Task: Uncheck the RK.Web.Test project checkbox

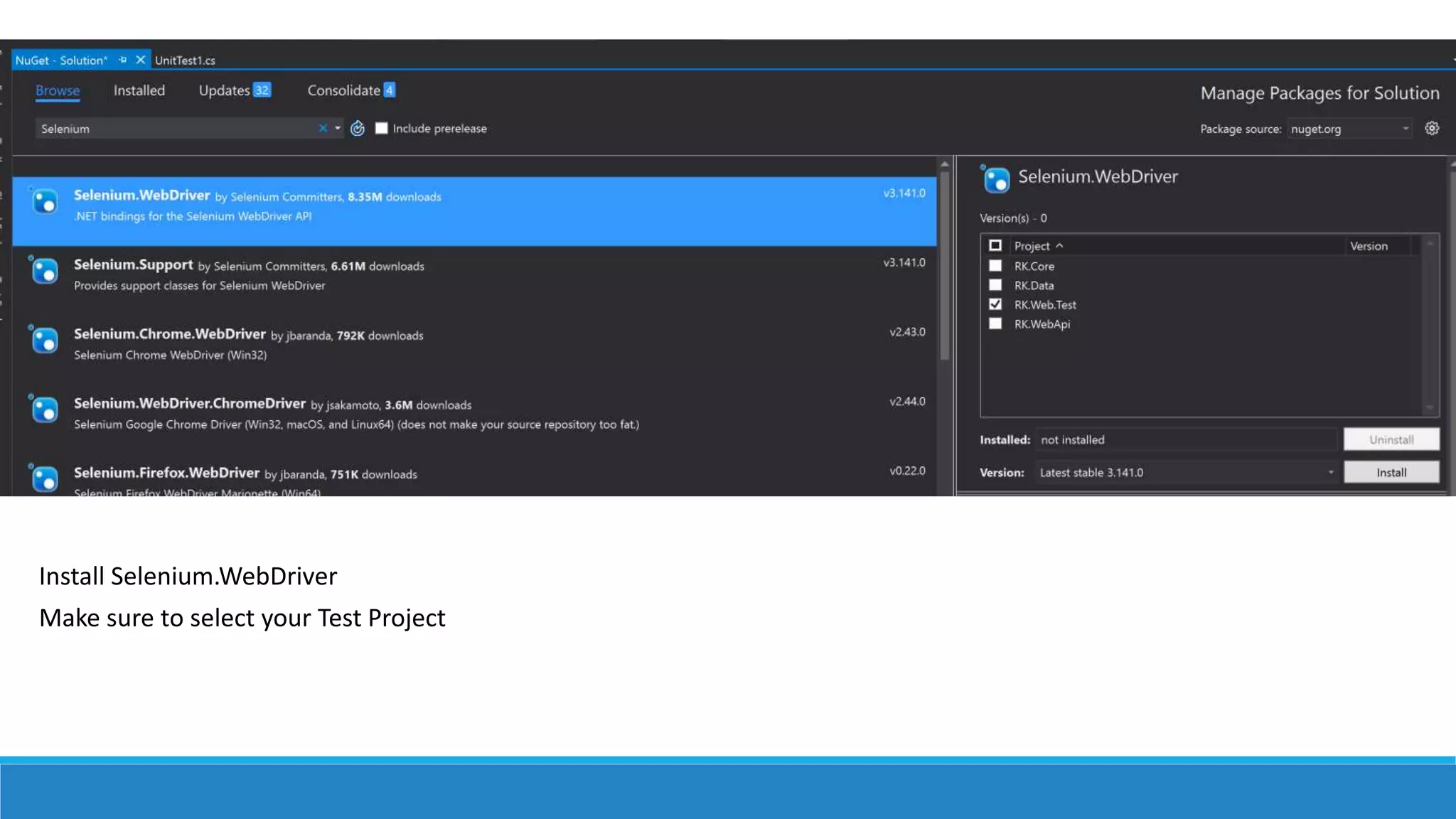Action: 995,304
